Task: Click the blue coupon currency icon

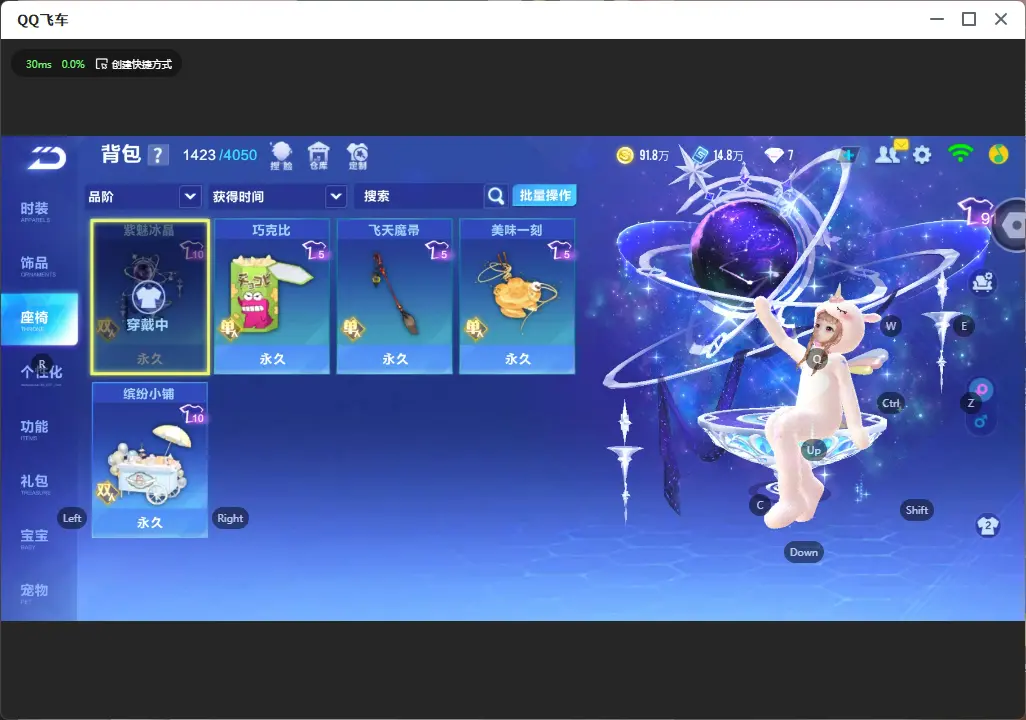Action: (700, 154)
